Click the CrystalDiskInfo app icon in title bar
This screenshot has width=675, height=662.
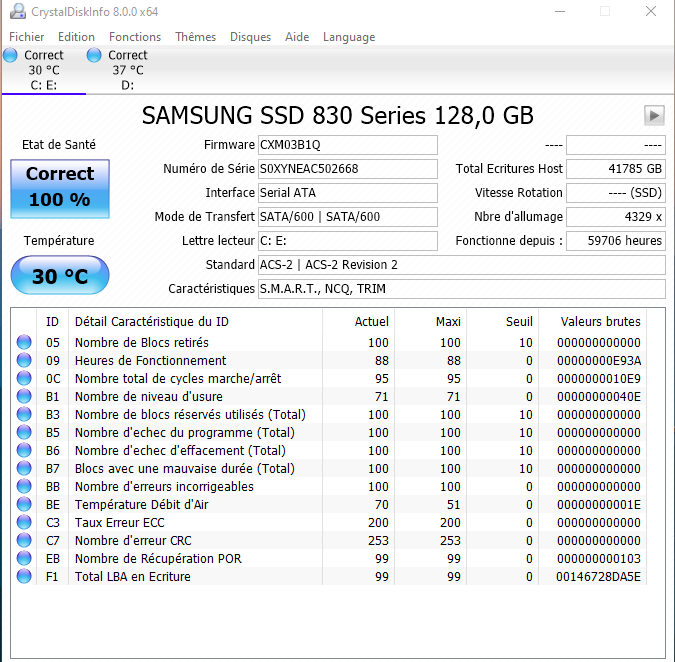pyautogui.click(x=16, y=12)
